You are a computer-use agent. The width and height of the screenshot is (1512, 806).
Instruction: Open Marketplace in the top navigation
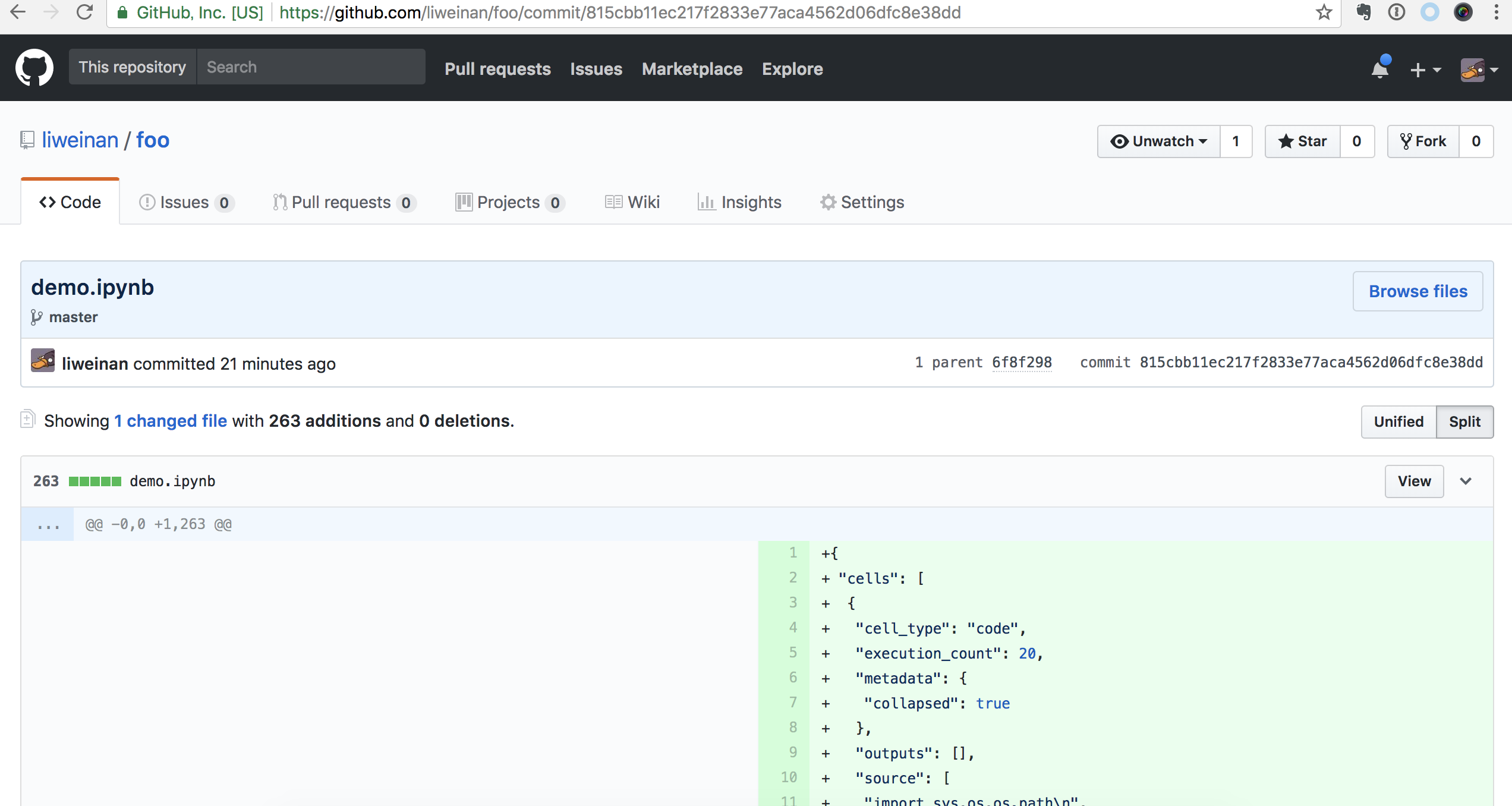[692, 69]
